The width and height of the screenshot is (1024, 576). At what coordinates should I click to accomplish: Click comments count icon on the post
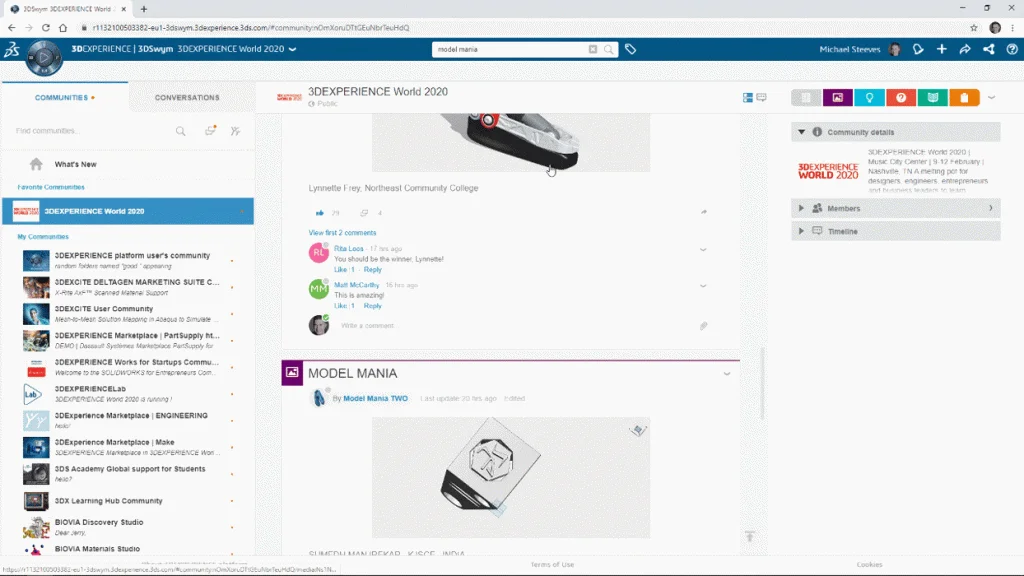pos(364,213)
